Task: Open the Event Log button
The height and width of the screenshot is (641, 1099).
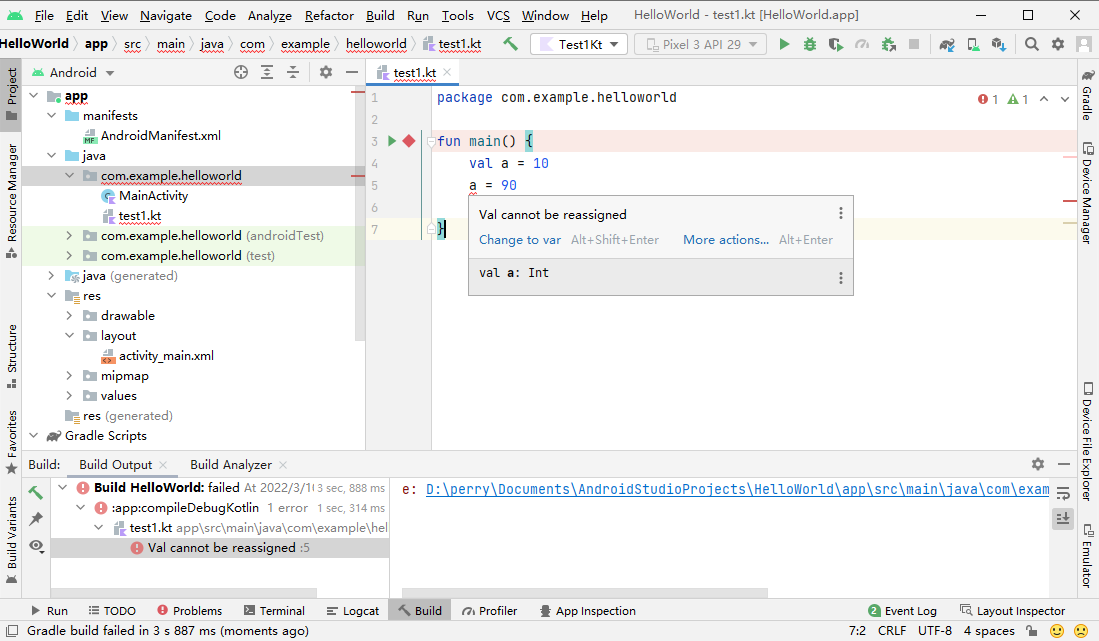Action: (x=902, y=611)
